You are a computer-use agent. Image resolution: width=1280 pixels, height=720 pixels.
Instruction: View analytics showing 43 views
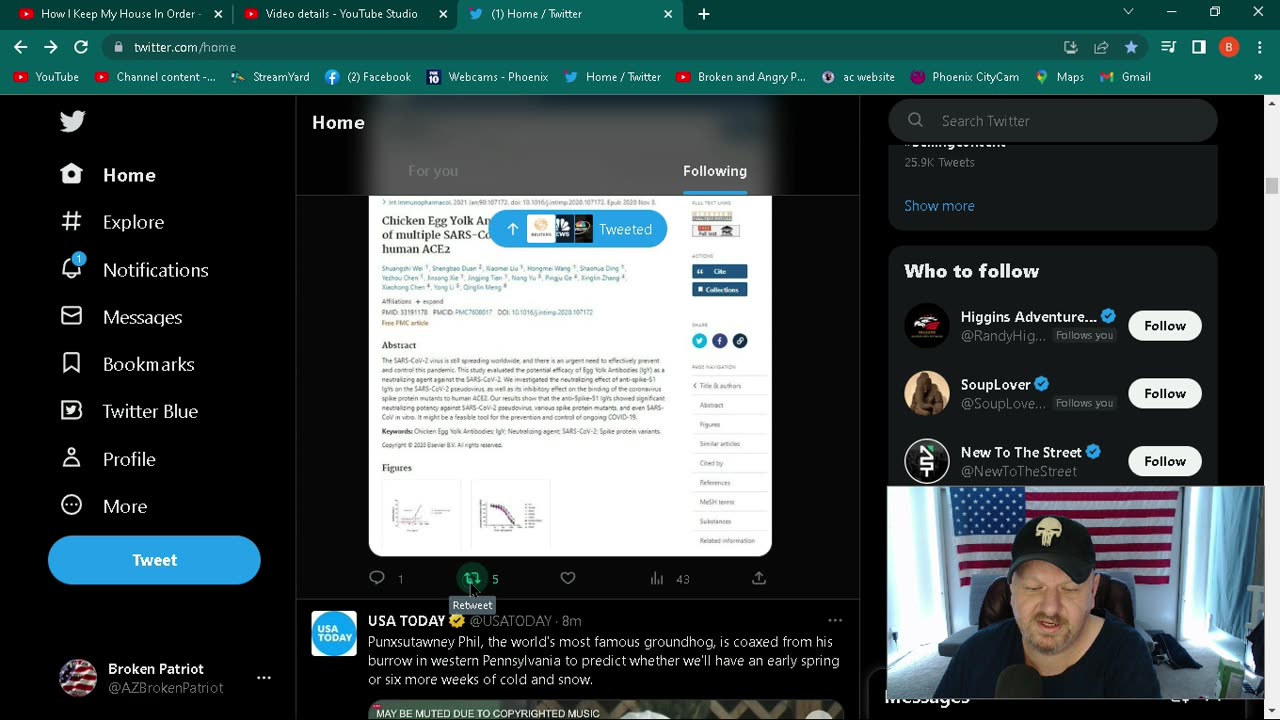point(669,578)
